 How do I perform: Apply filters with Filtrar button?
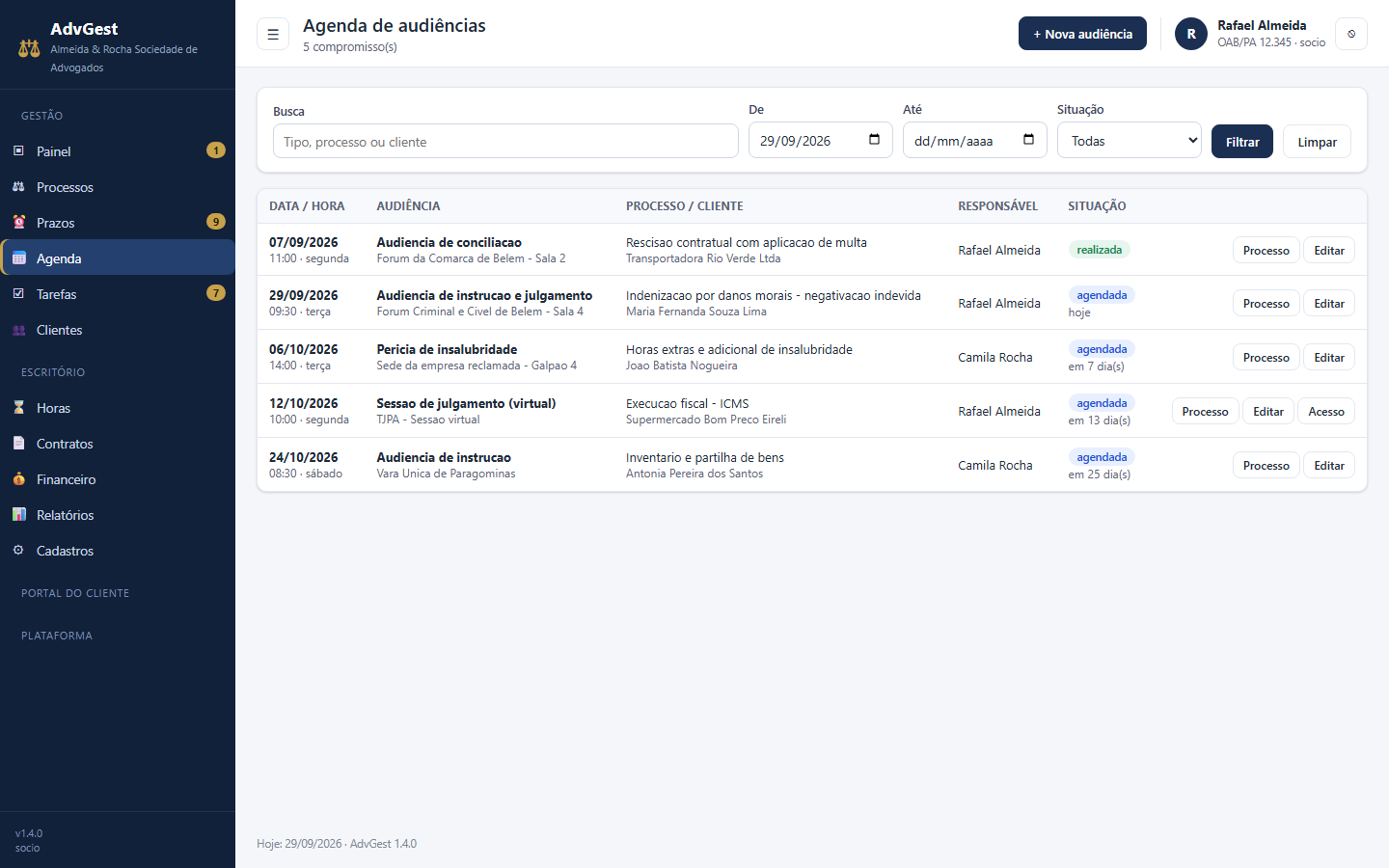pyautogui.click(x=1242, y=142)
